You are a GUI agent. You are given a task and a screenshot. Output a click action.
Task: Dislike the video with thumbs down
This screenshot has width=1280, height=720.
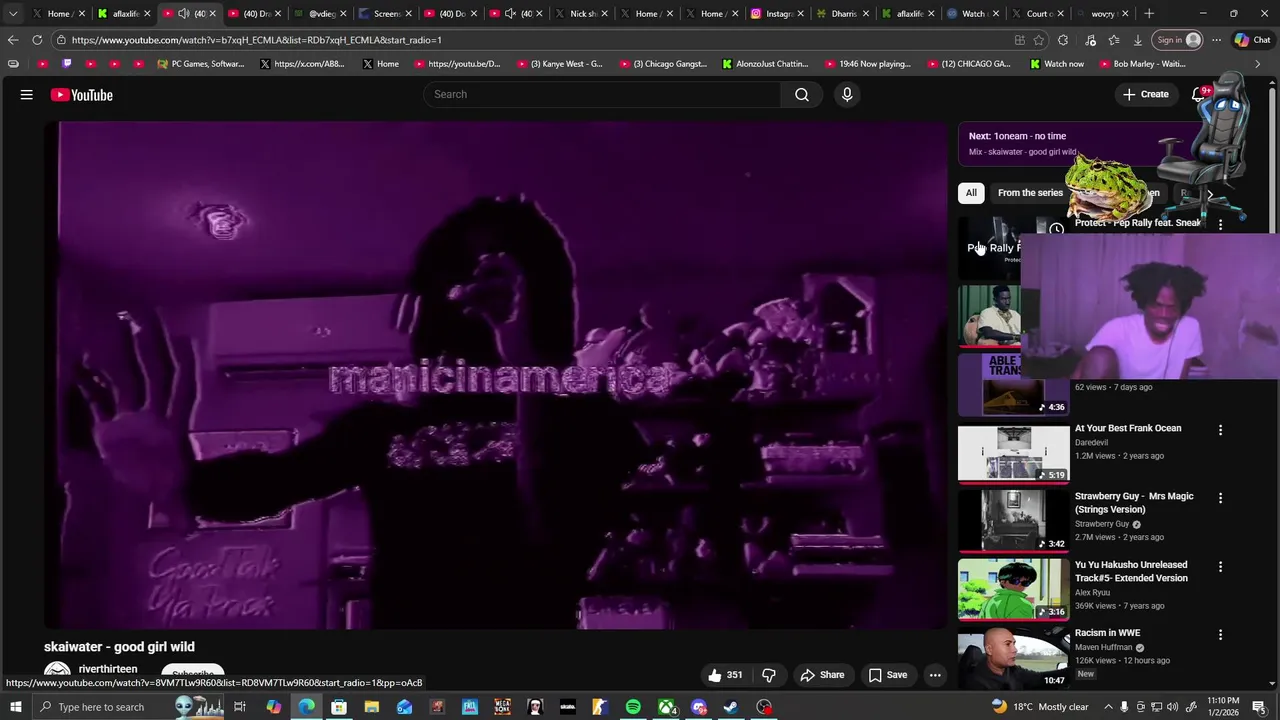point(768,675)
